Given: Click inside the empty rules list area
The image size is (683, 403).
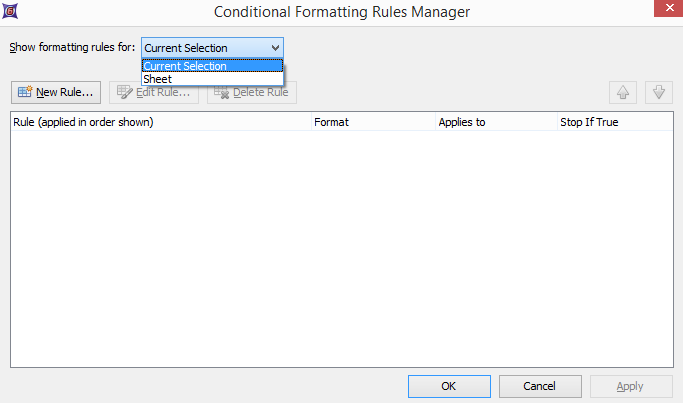Looking at the screenshot, I should (x=340, y=250).
